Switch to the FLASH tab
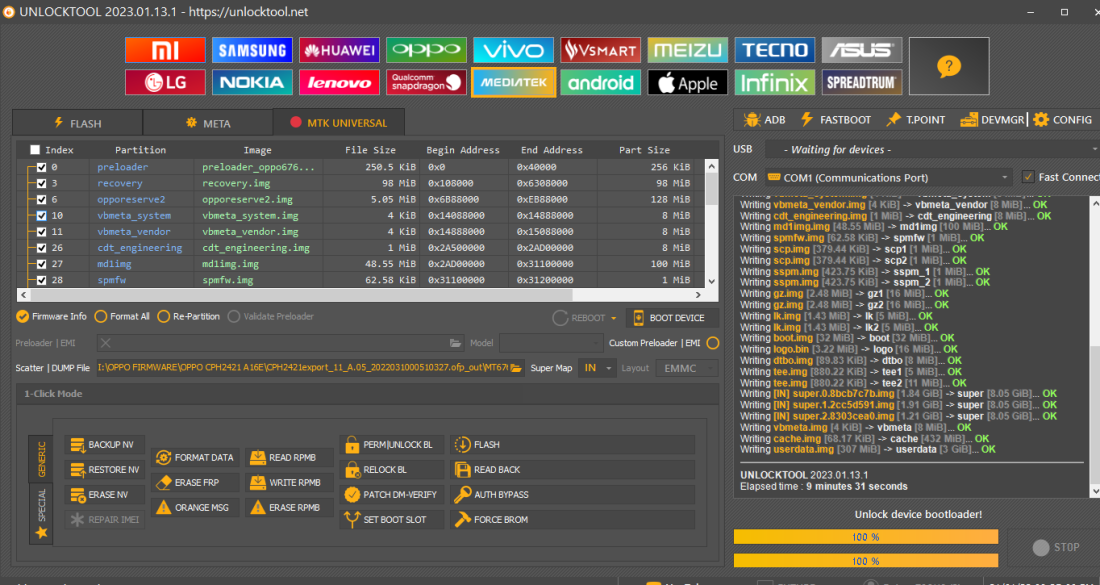The width and height of the screenshot is (1100, 585). click(77, 123)
